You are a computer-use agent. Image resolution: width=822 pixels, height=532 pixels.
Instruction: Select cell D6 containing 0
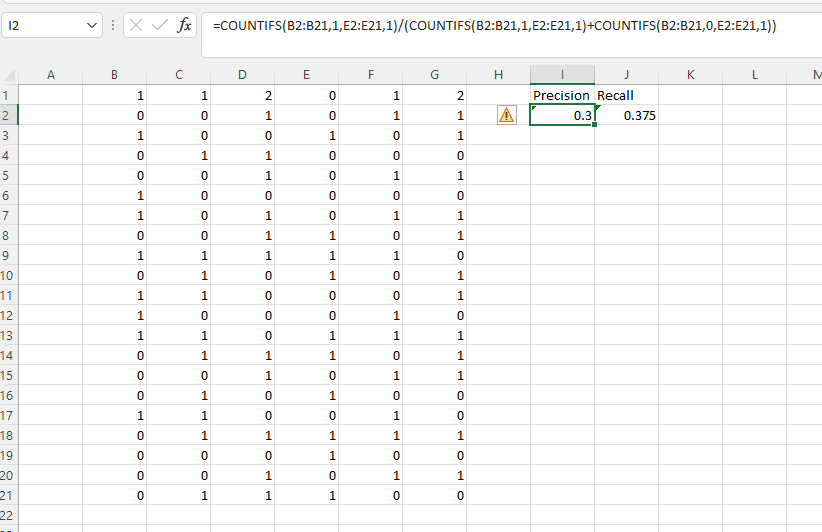(x=242, y=196)
